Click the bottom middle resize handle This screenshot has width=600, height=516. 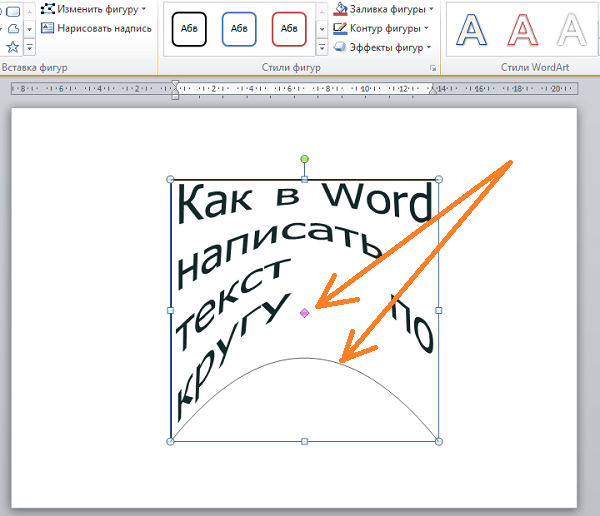304,441
